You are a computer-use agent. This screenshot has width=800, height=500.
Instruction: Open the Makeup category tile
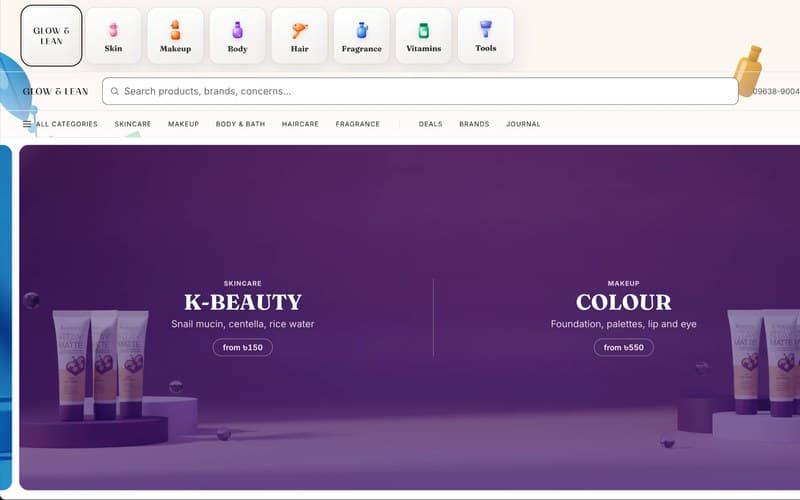coord(175,36)
